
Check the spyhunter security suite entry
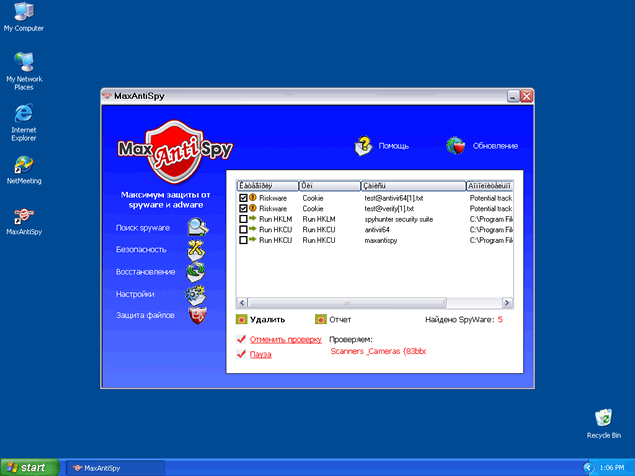[243, 218]
